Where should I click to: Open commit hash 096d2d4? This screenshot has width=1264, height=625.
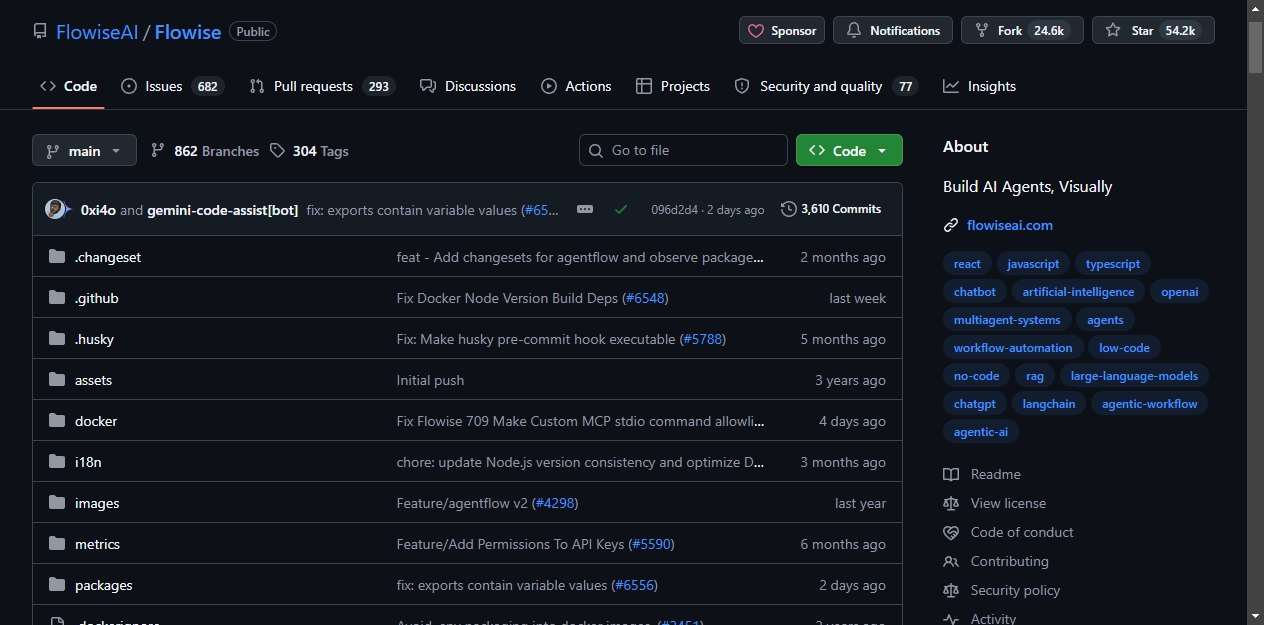(674, 210)
